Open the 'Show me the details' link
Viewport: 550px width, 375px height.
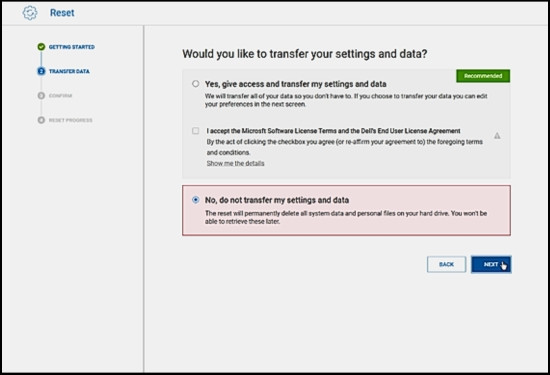[235, 163]
